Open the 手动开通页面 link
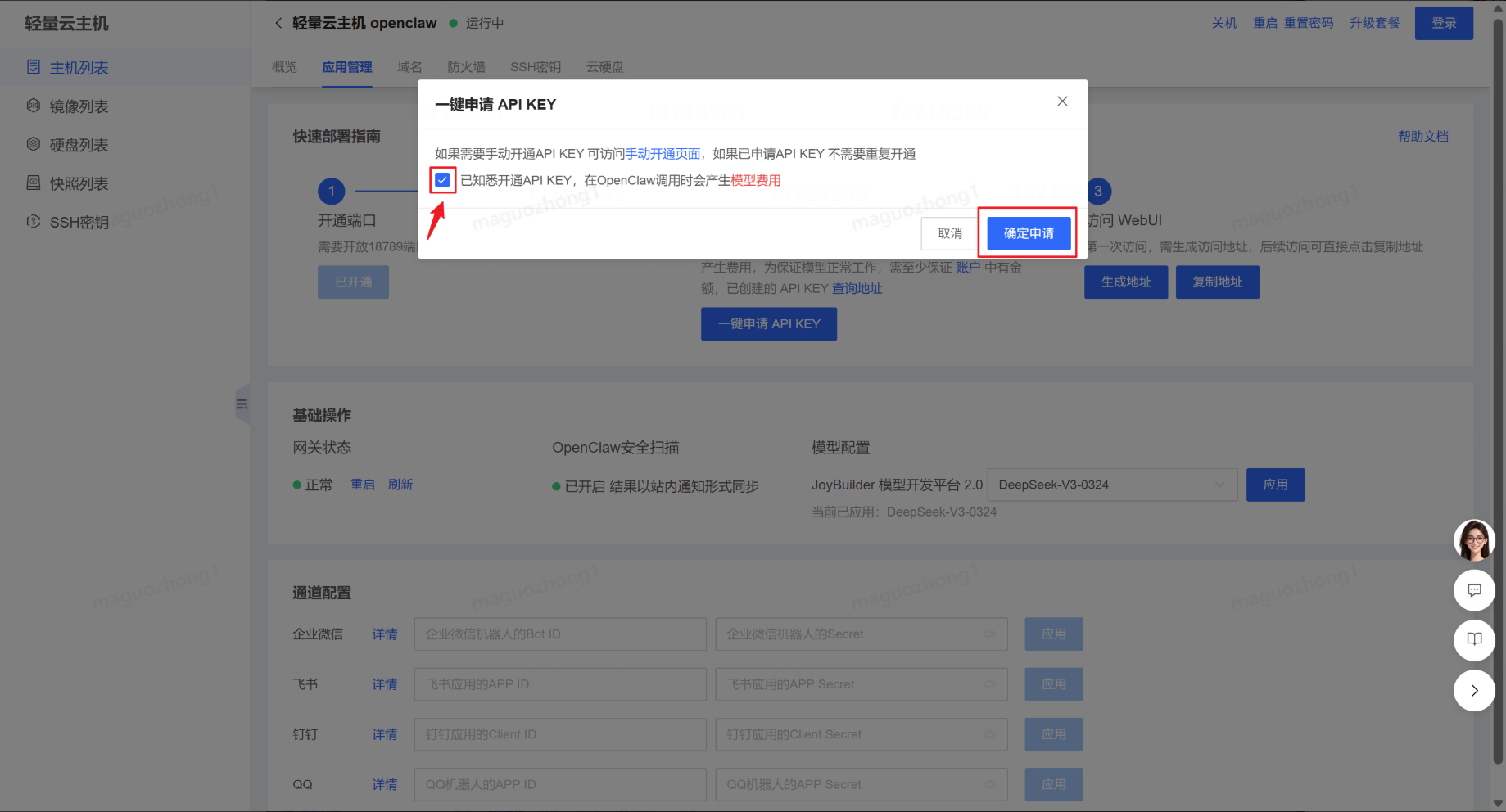Image resolution: width=1506 pixels, height=812 pixels. coord(663,154)
